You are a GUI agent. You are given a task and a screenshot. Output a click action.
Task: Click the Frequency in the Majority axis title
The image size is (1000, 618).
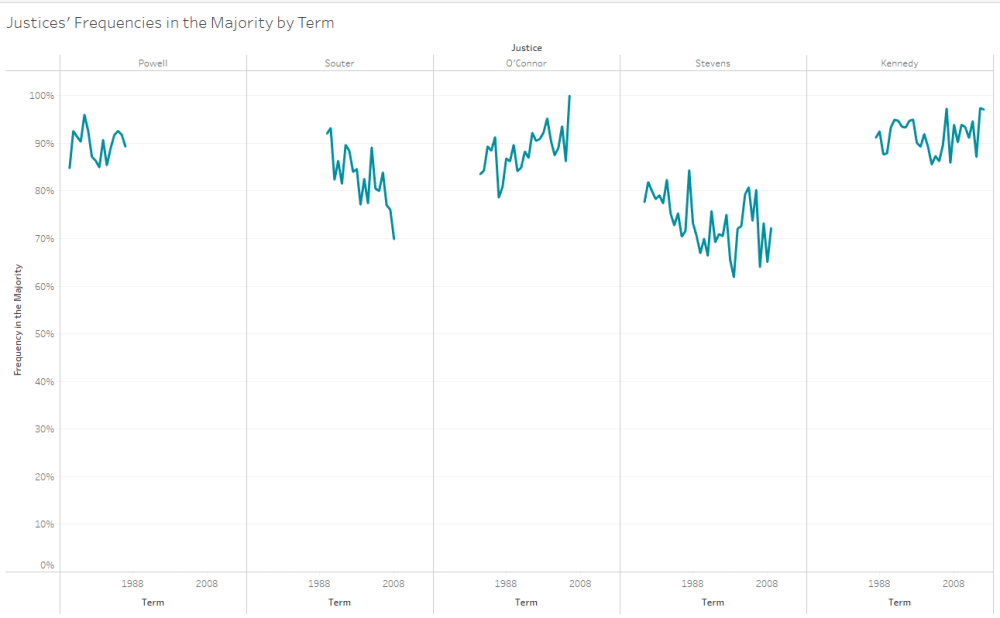point(18,320)
